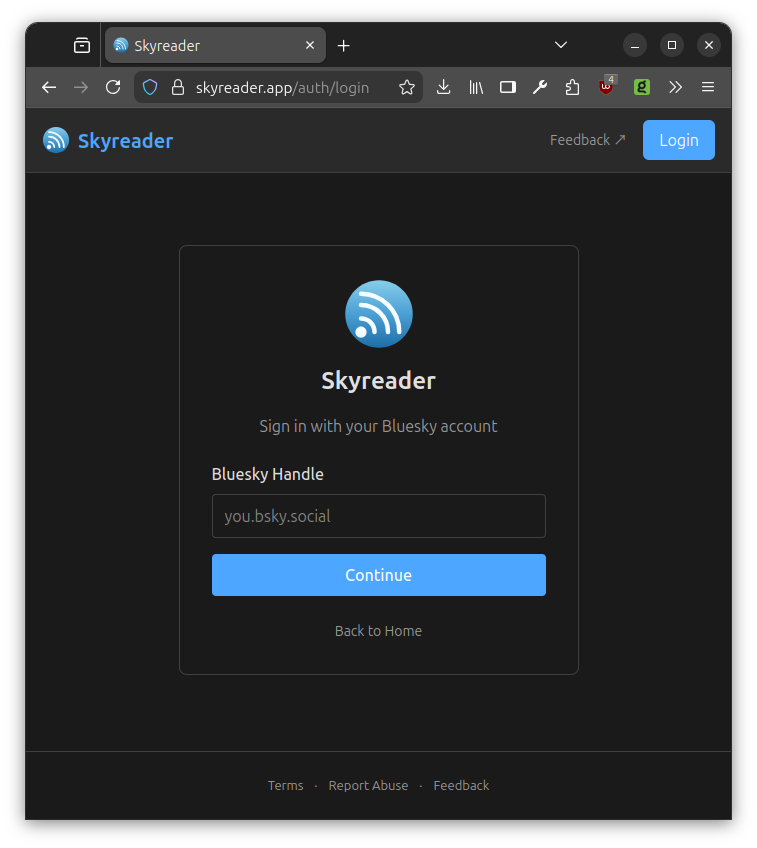Select the Skyreader browser tab
This screenshot has width=757, height=848.
[x=215, y=45]
